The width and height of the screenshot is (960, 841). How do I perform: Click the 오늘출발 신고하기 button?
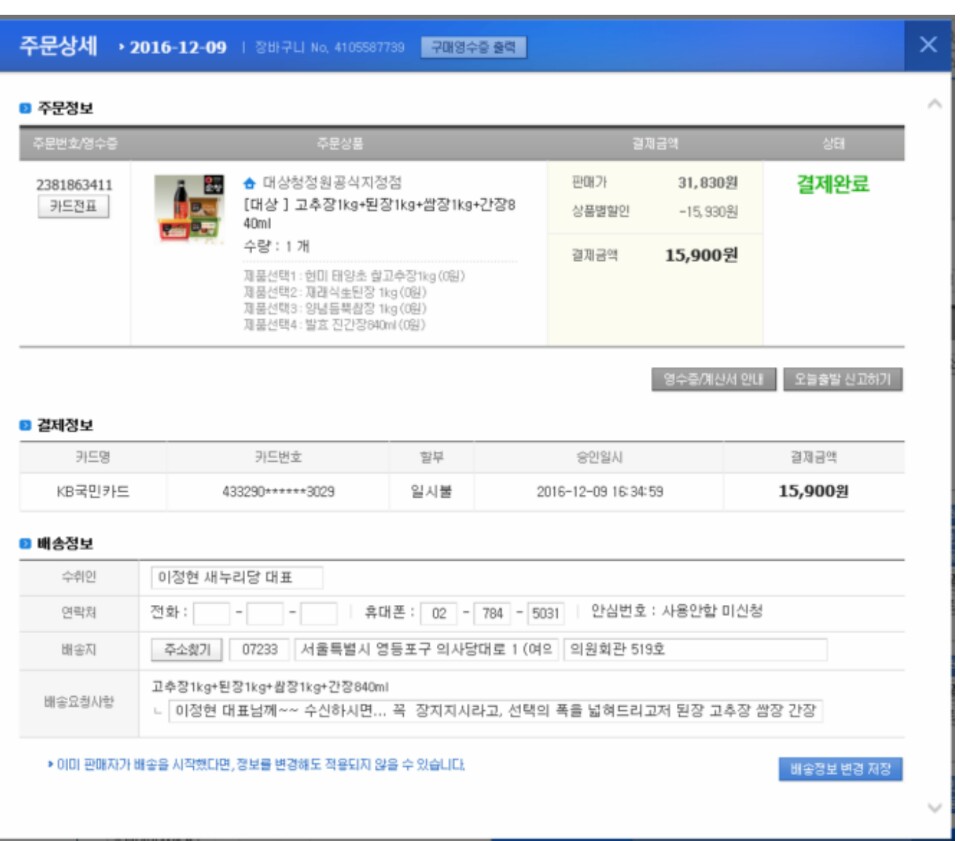click(x=843, y=380)
